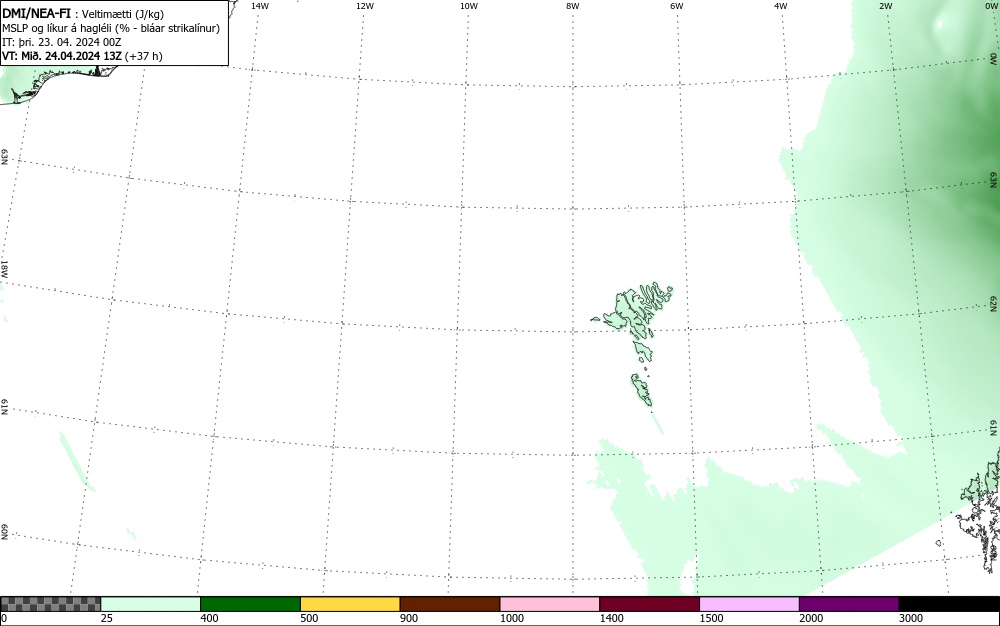1000x626 pixels.
Task: Pick the pink 1000–1400 legend swatch
Action: point(550,604)
